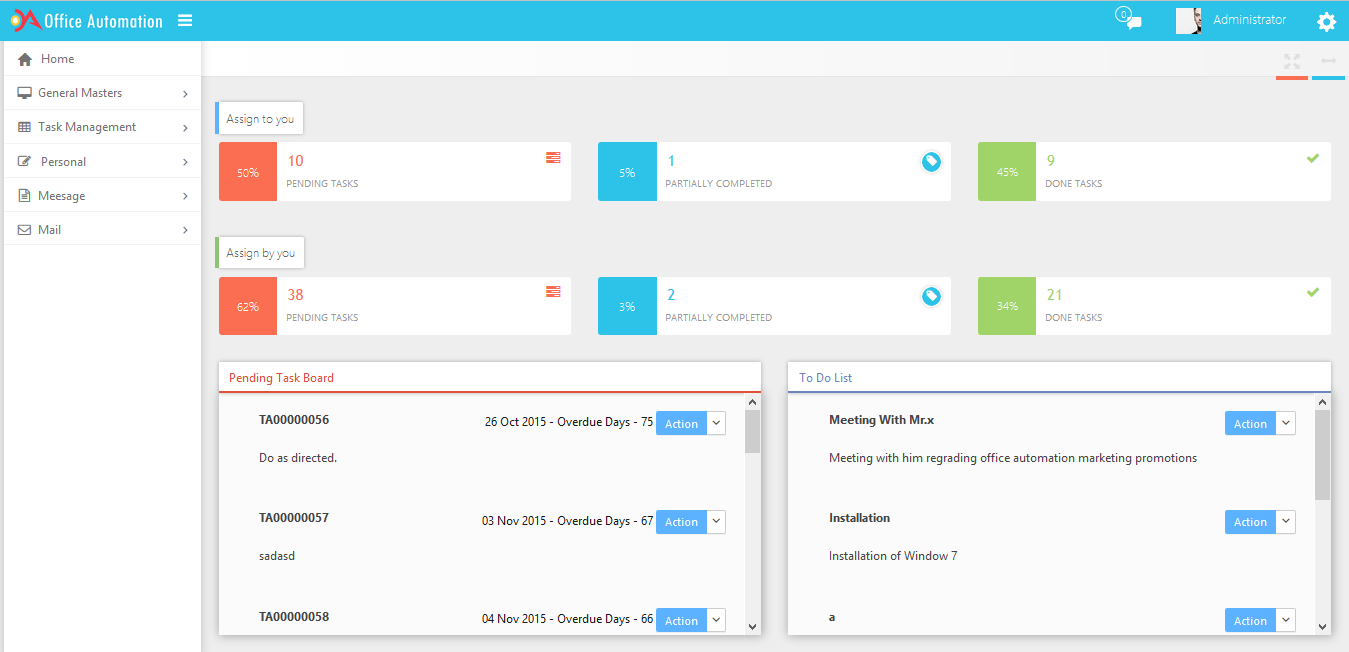Screen dimensions: 1349x652
Task: Click Action button for TA00000057
Action: coord(682,521)
